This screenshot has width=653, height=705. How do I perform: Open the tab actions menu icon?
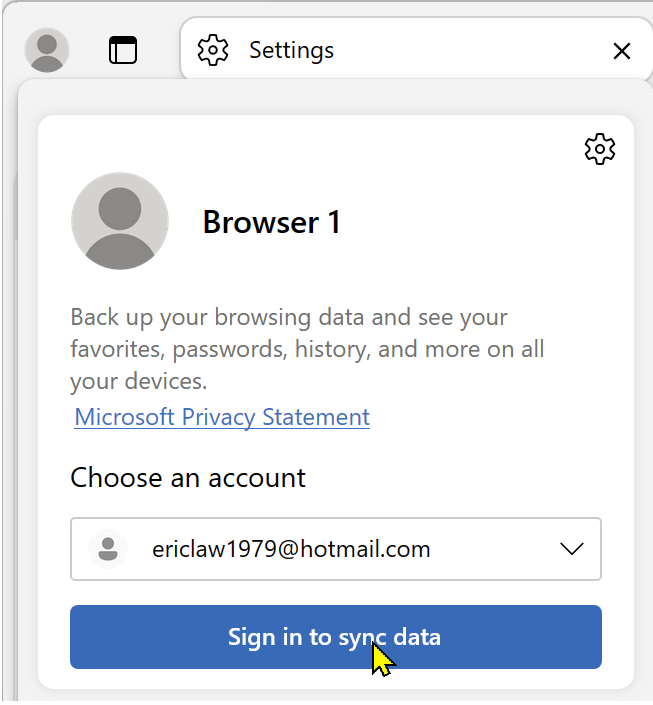click(x=123, y=50)
